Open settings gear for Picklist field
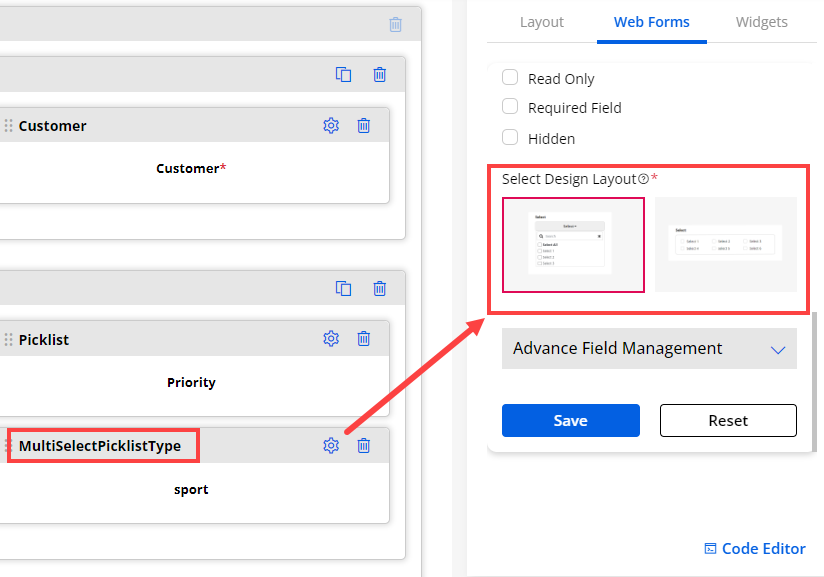The height and width of the screenshot is (577, 824). coord(331,339)
